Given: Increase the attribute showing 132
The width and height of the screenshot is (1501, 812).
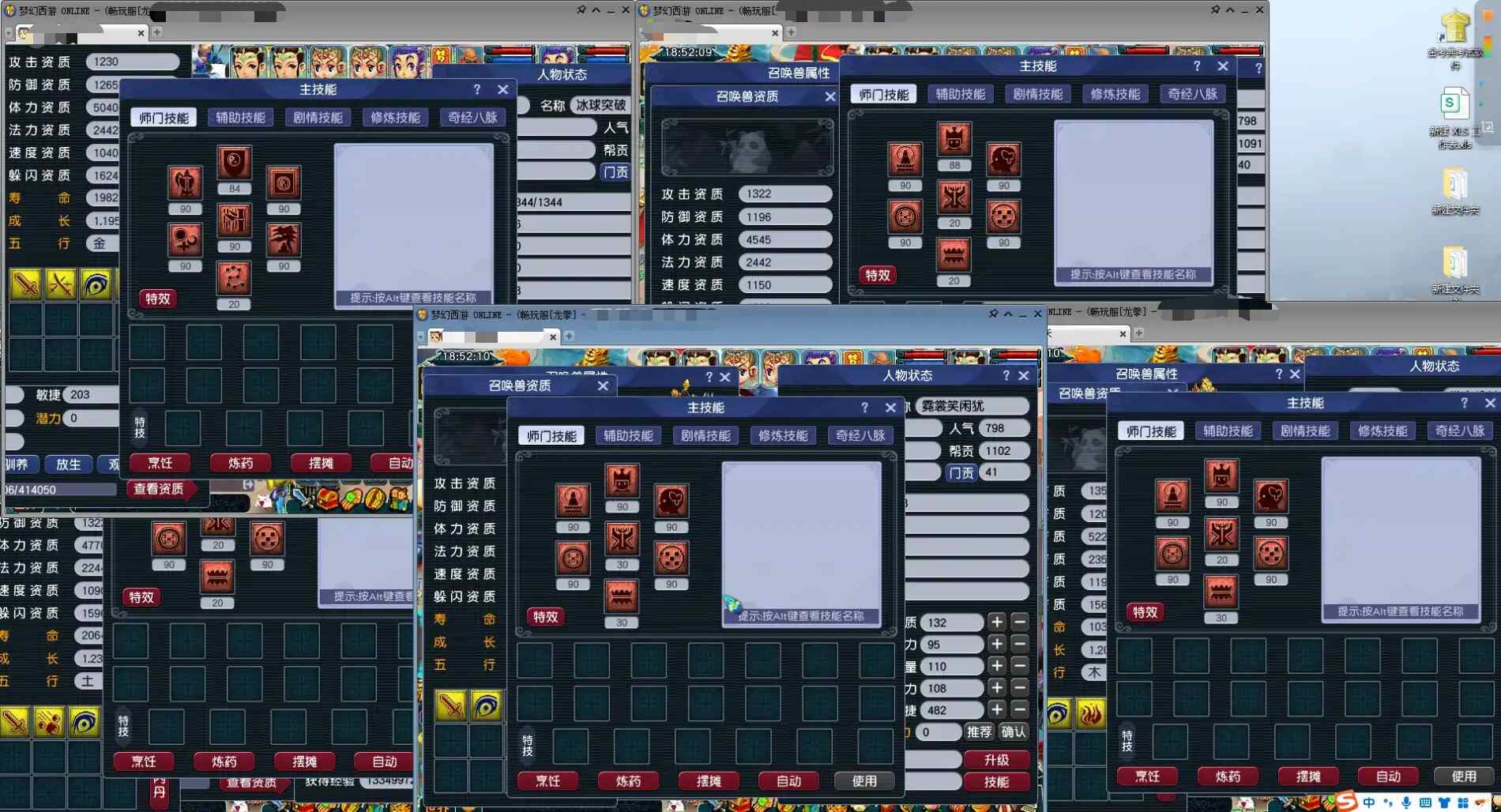Looking at the screenshot, I should [997, 622].
